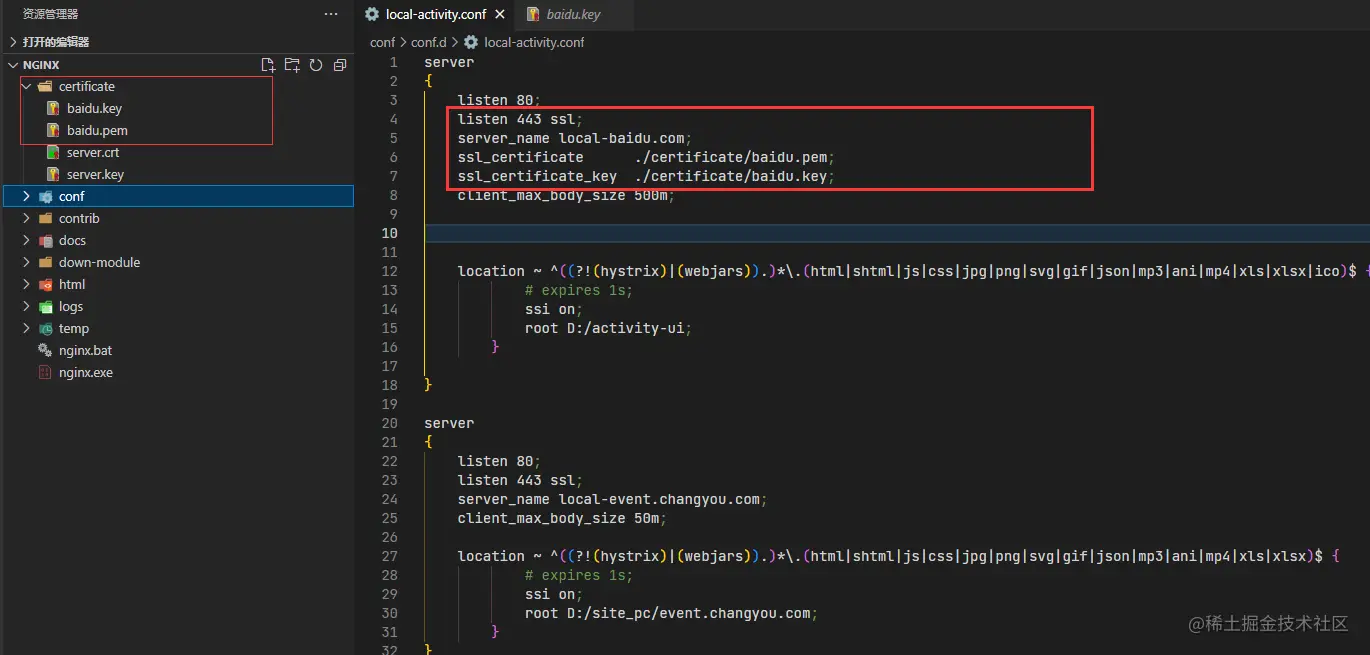Click the server.crt certificate file icon
The width and height of the screenshot is (1370, 655).
pos(53,152)
